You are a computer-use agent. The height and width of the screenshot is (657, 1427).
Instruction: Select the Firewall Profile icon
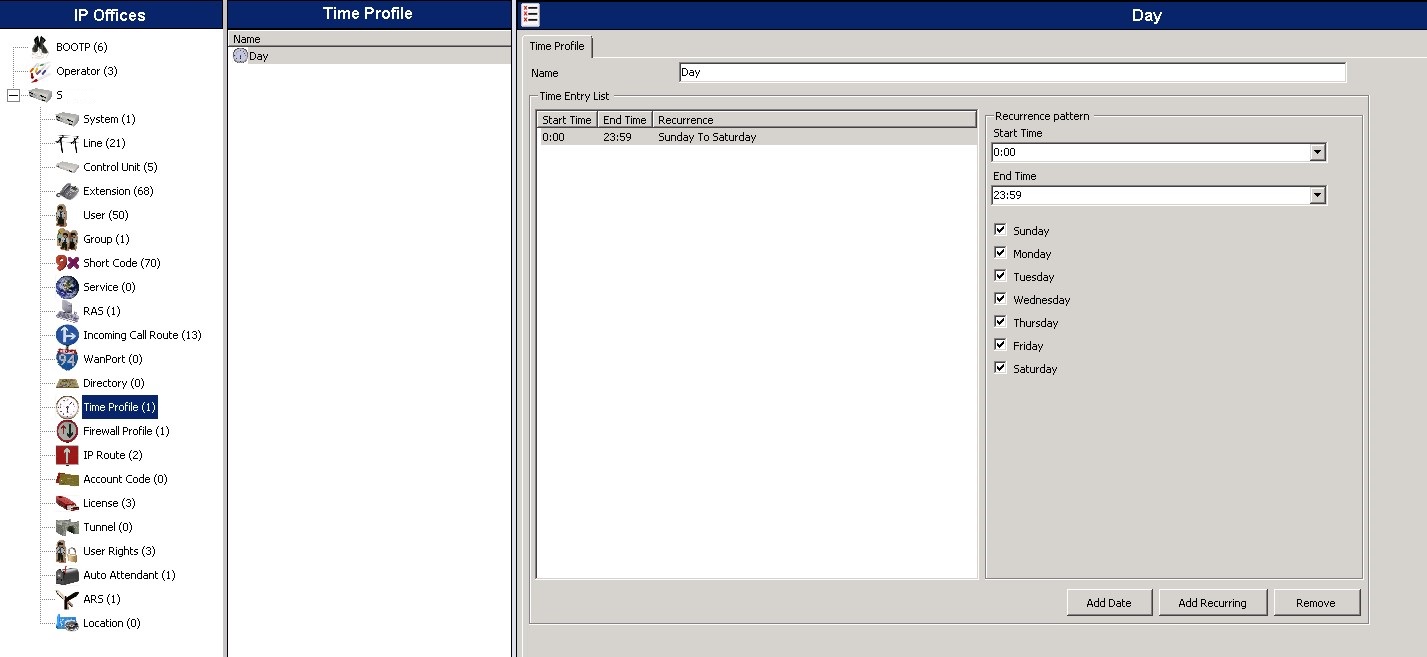(67, 431)
